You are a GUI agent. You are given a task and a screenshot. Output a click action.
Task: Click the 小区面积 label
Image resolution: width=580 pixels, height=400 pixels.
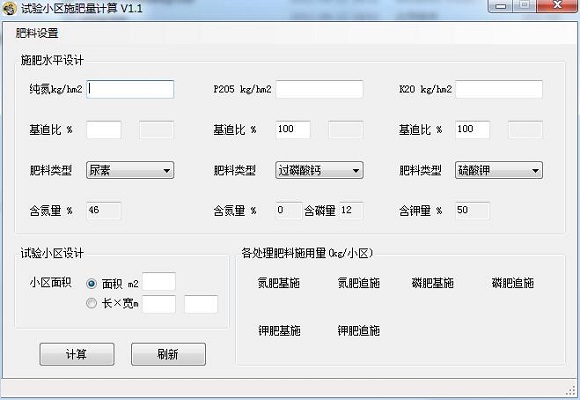point(51,282)
